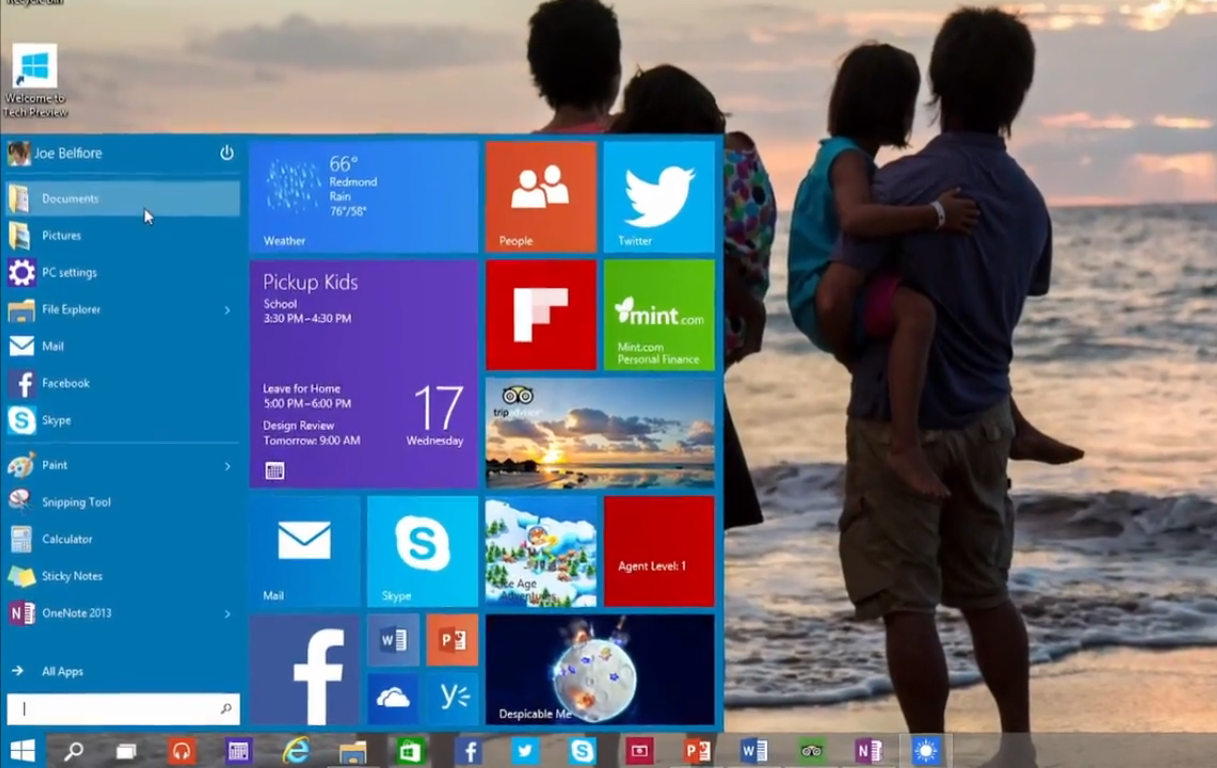The width and height of the screenshot is (1217, 768).
Task: Open Calculator from the Start menu list
Action: 122,539
